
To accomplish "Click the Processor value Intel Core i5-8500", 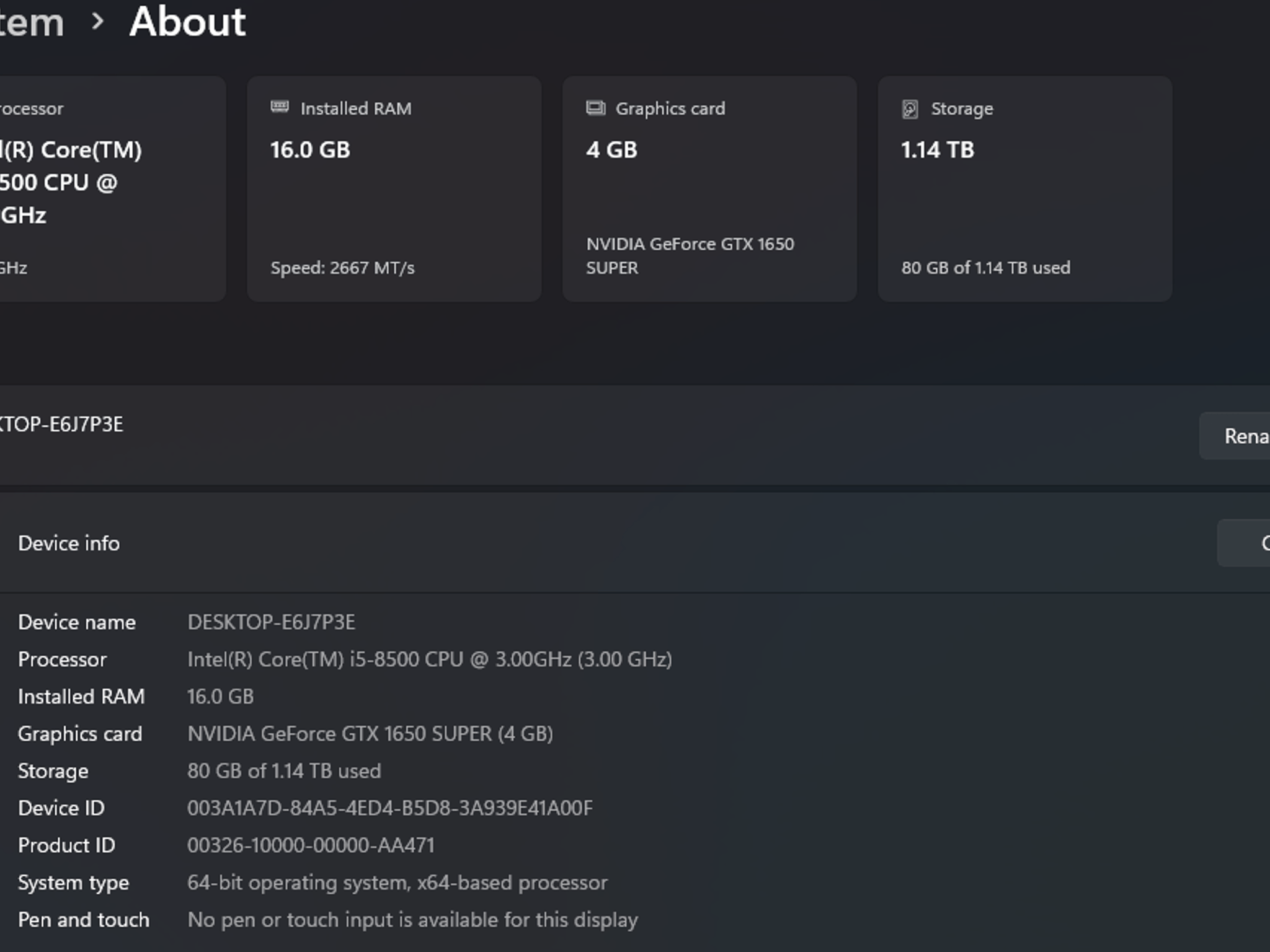I will [x=430, y=659].
